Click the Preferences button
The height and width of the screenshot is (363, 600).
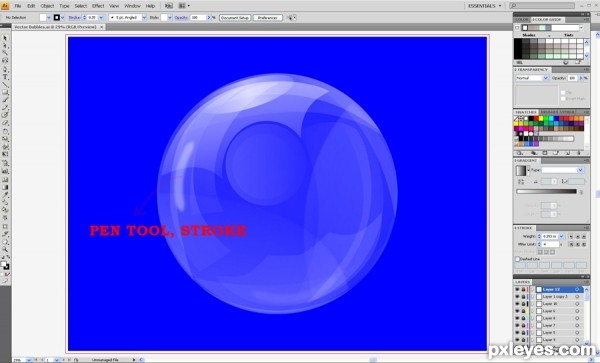click(x=267, y=18)
